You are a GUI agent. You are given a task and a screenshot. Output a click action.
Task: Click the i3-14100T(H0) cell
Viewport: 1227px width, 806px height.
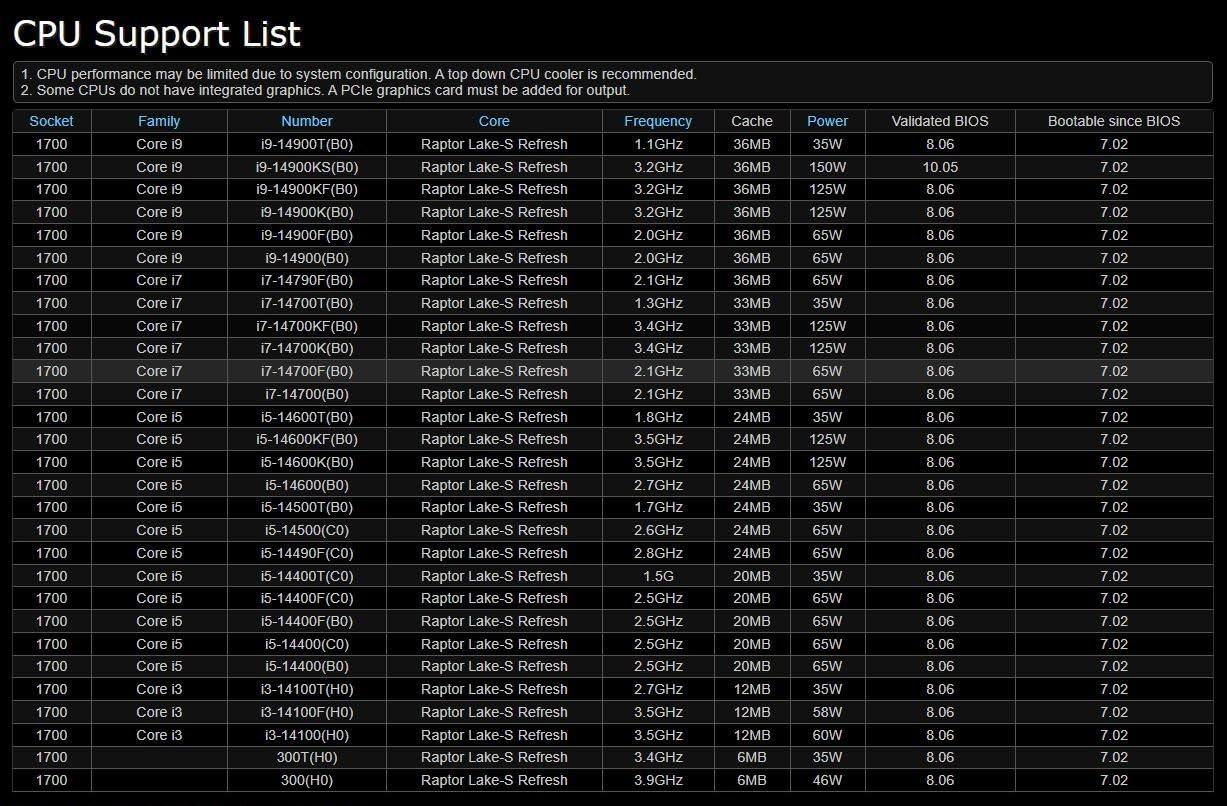pos(306,689)
